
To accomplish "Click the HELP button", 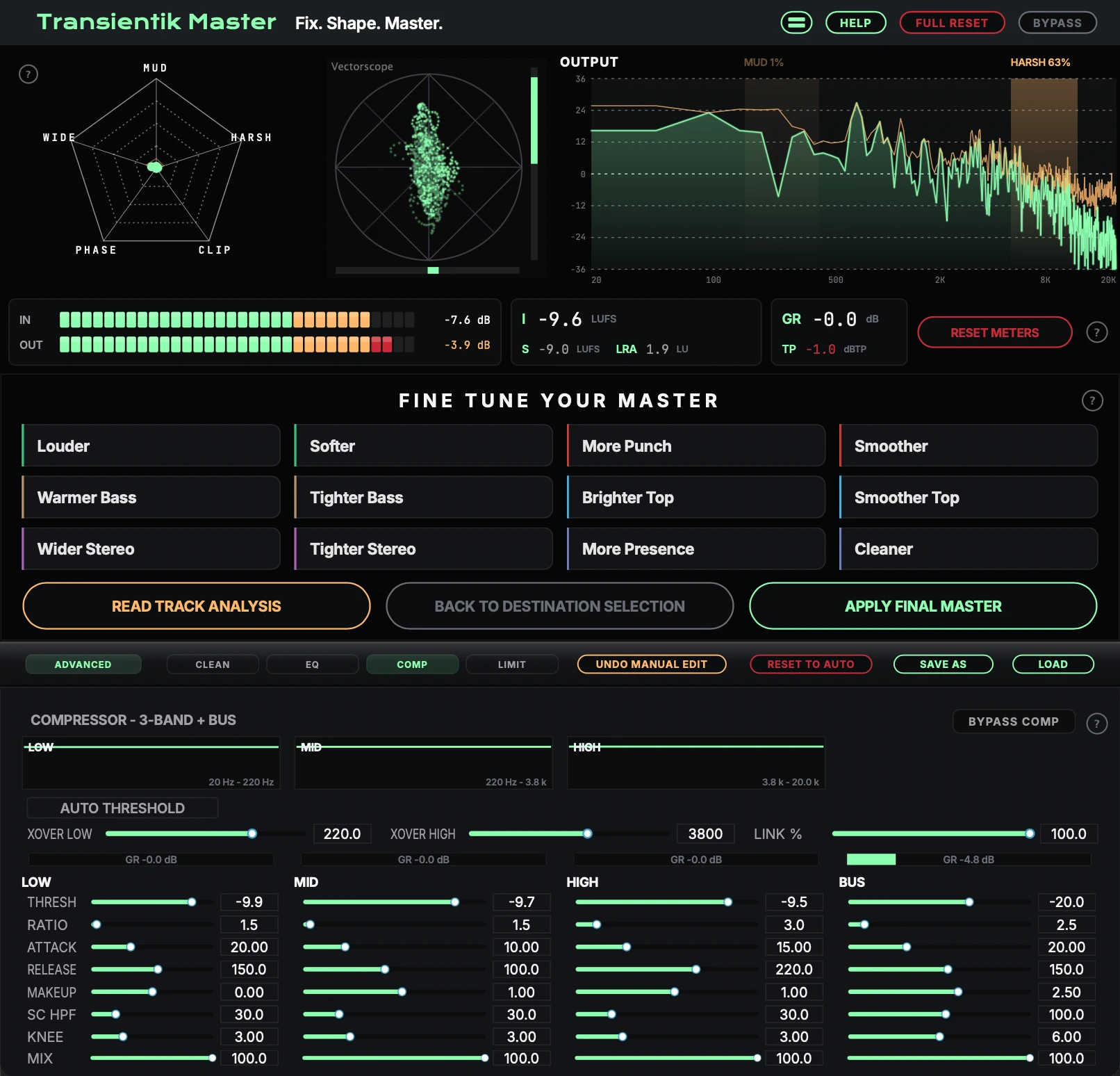I will tap(855, 23).
